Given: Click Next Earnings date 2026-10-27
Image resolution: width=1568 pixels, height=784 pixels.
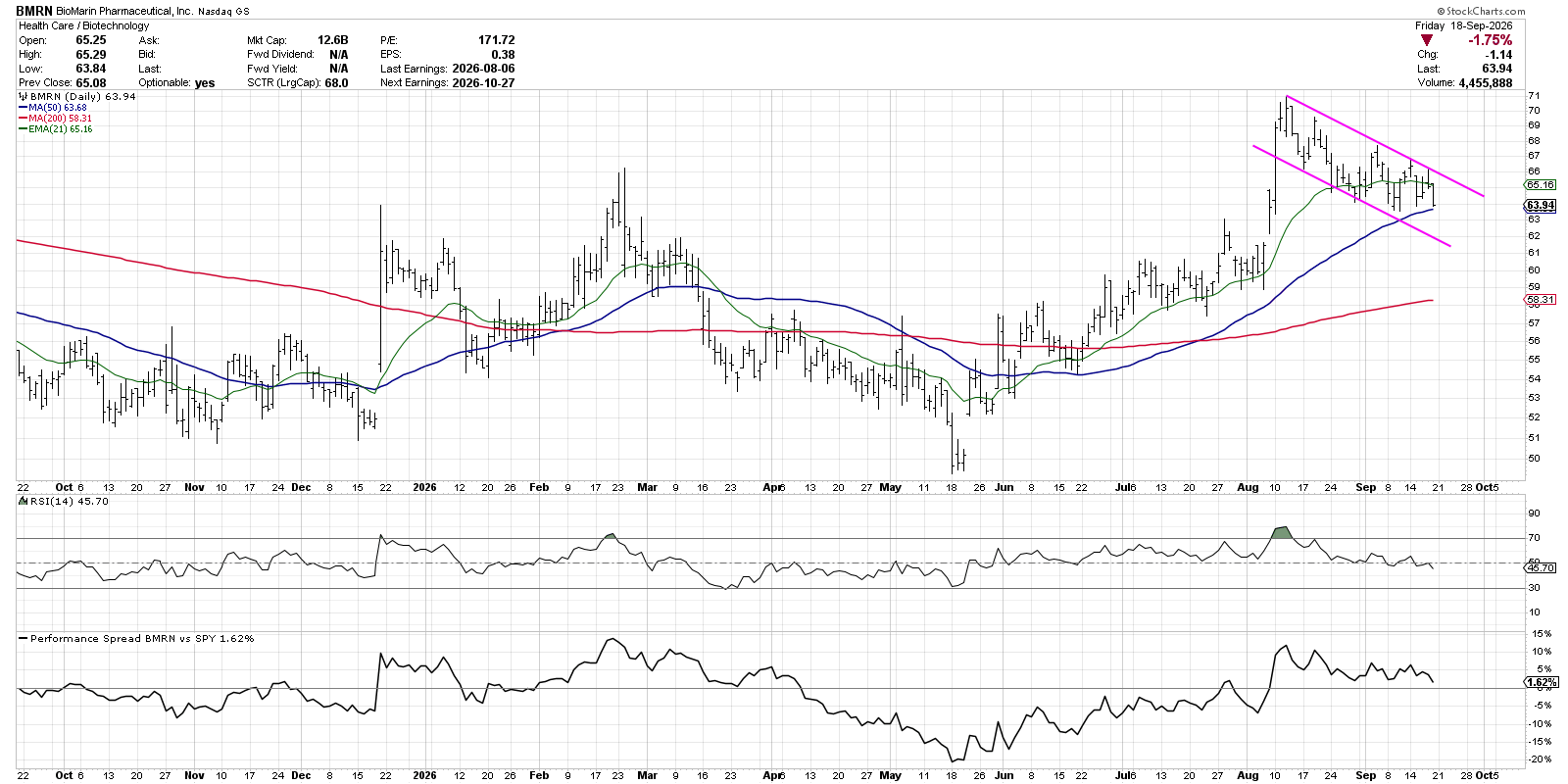Looking at the screenshot, I should pos(483,83).
